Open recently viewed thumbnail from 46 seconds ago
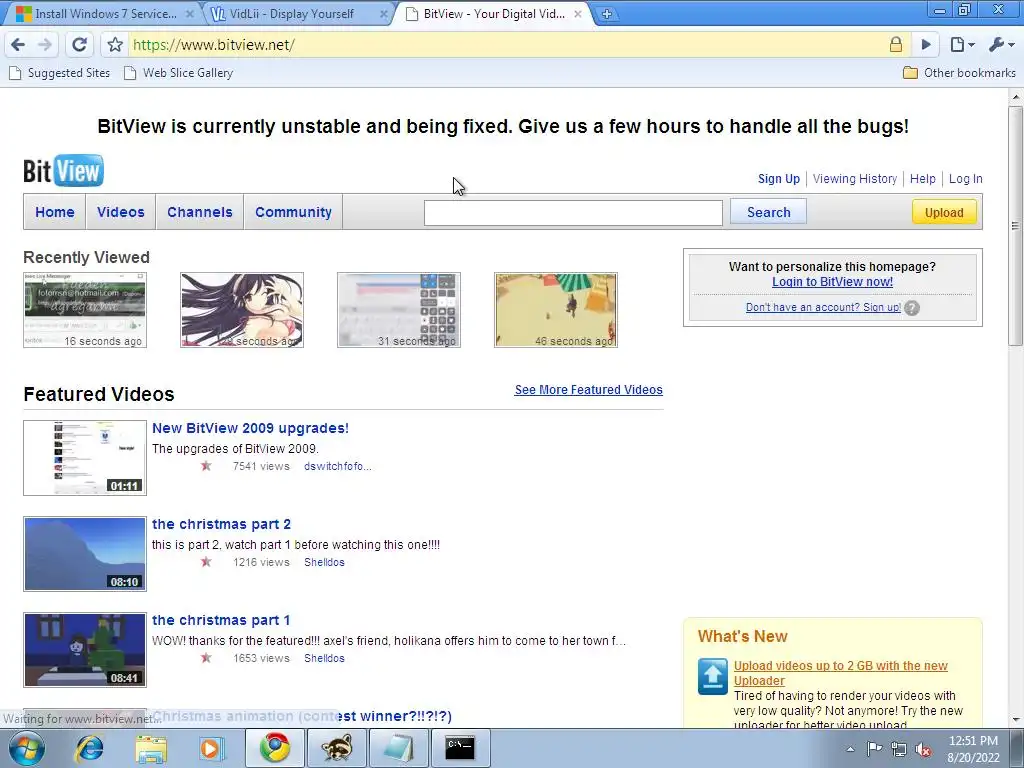This screenshot has height=768, width=1024. [556, 310]
